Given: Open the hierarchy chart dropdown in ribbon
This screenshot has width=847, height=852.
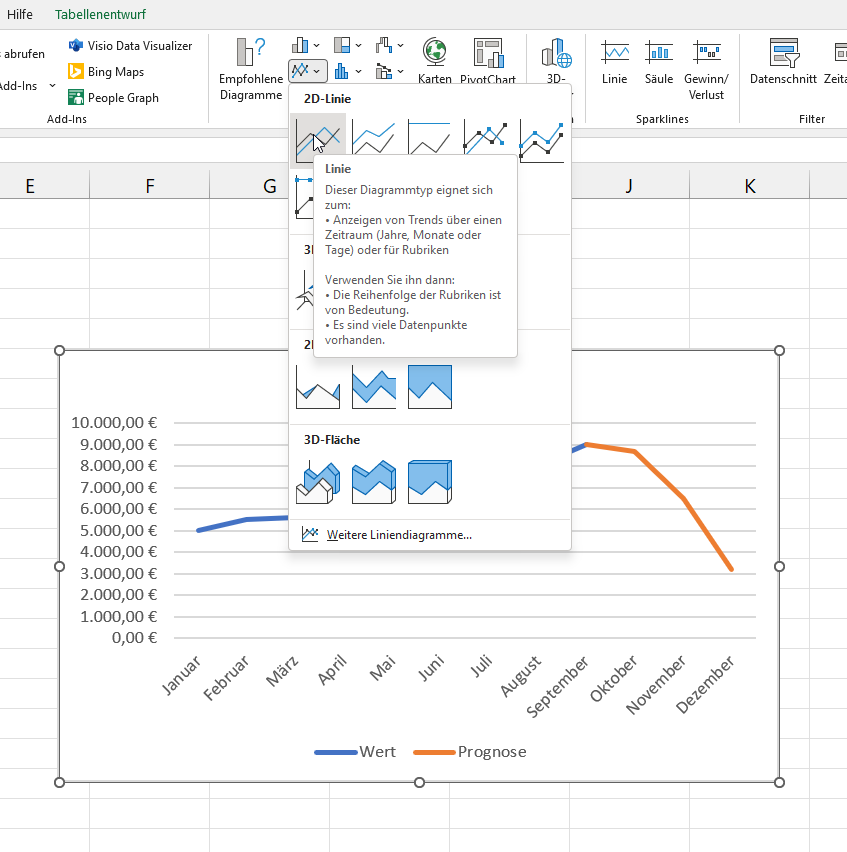Looking at the screenshot, I should [348, 45].
